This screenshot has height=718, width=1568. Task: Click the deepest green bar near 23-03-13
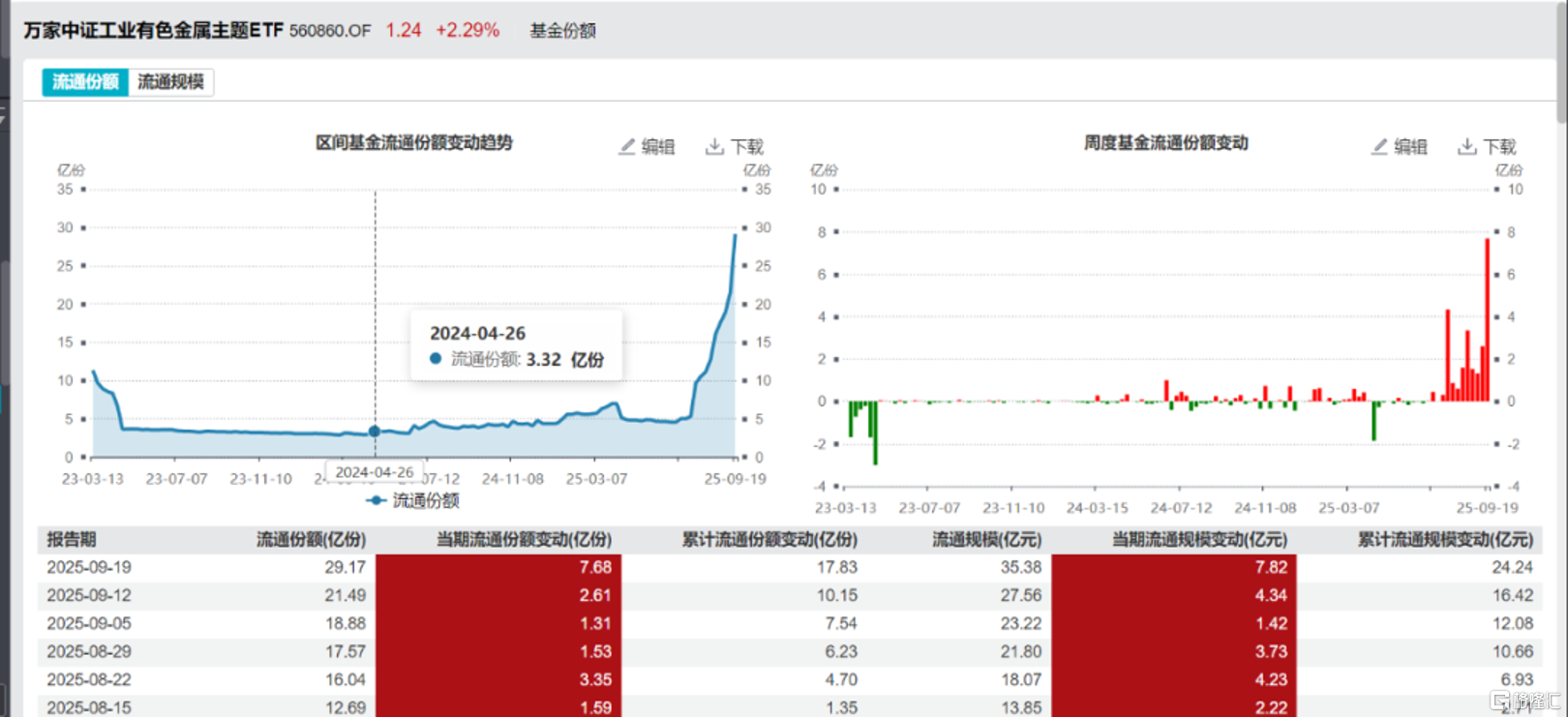pos(875,434)
